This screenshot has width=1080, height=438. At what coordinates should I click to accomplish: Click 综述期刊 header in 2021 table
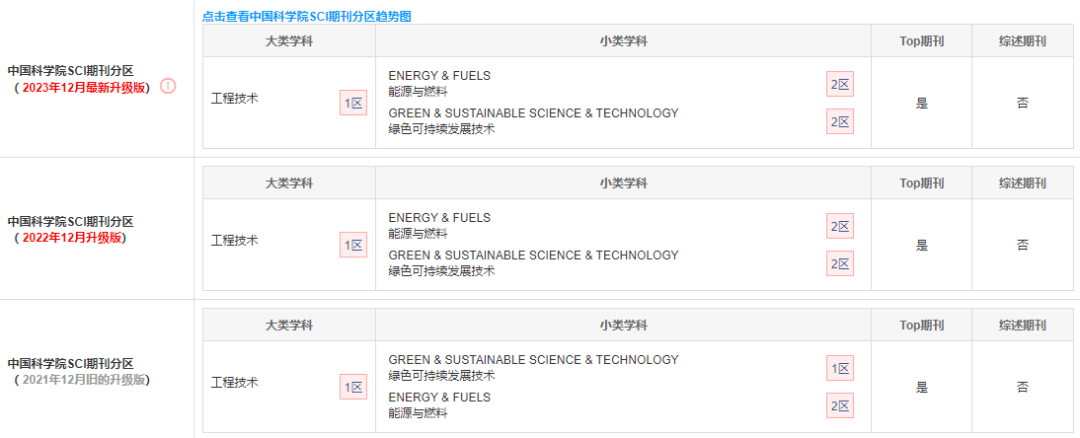click(1023, 326)
